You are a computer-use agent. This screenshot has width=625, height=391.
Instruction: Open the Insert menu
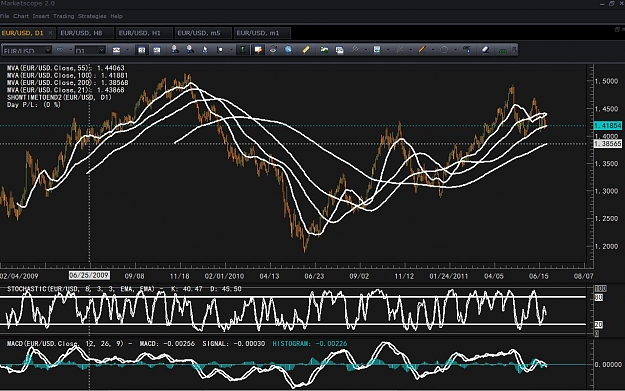(41, 16)
